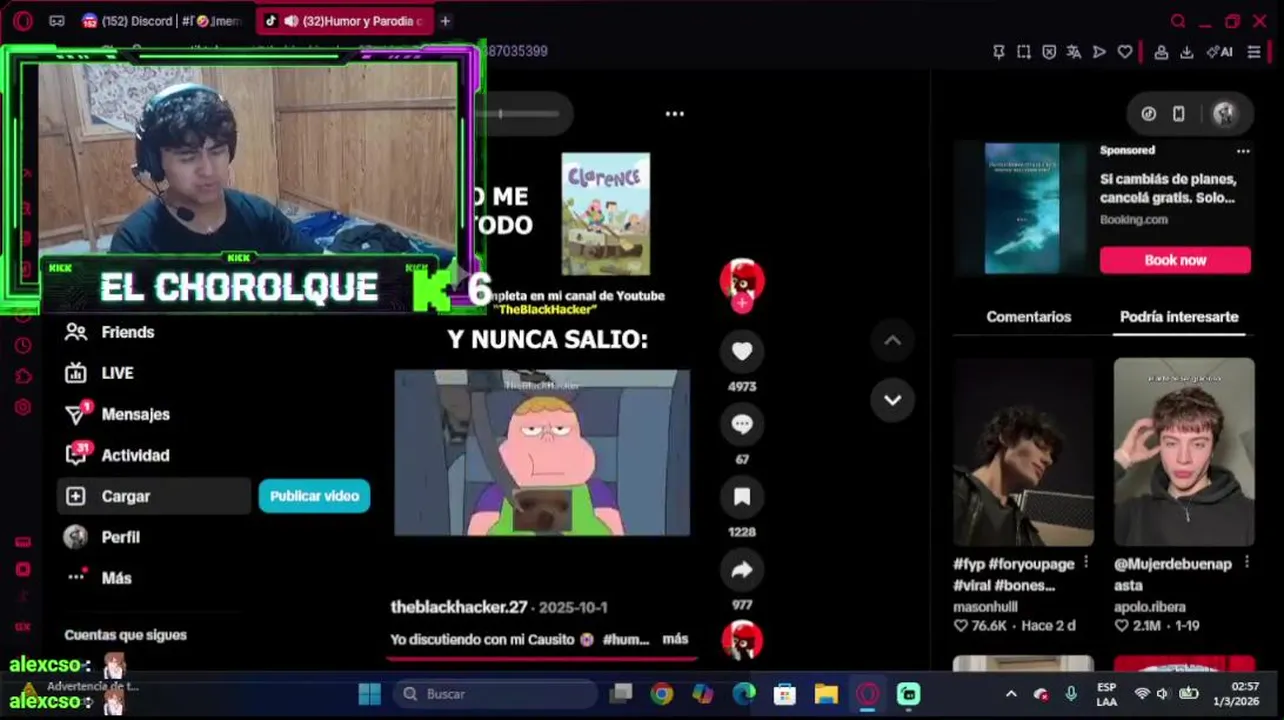The image size is (1284, 720).
Task: Bookmark the video with the save icon
Action: [741, 497]
